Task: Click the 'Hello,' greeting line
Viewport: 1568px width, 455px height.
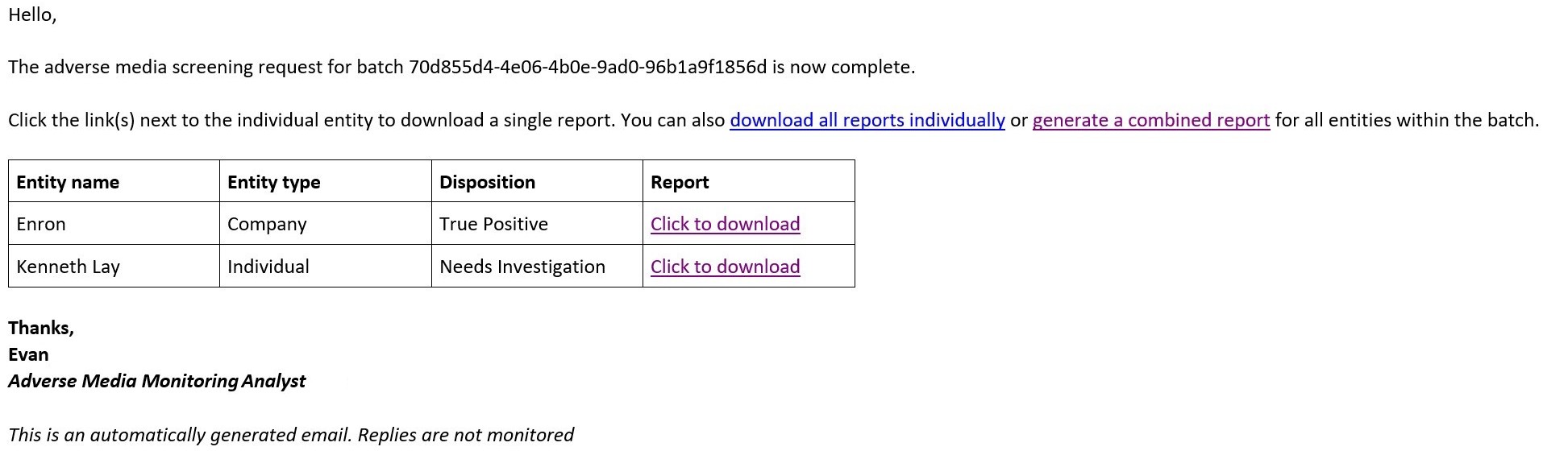Action: point(32,14)
